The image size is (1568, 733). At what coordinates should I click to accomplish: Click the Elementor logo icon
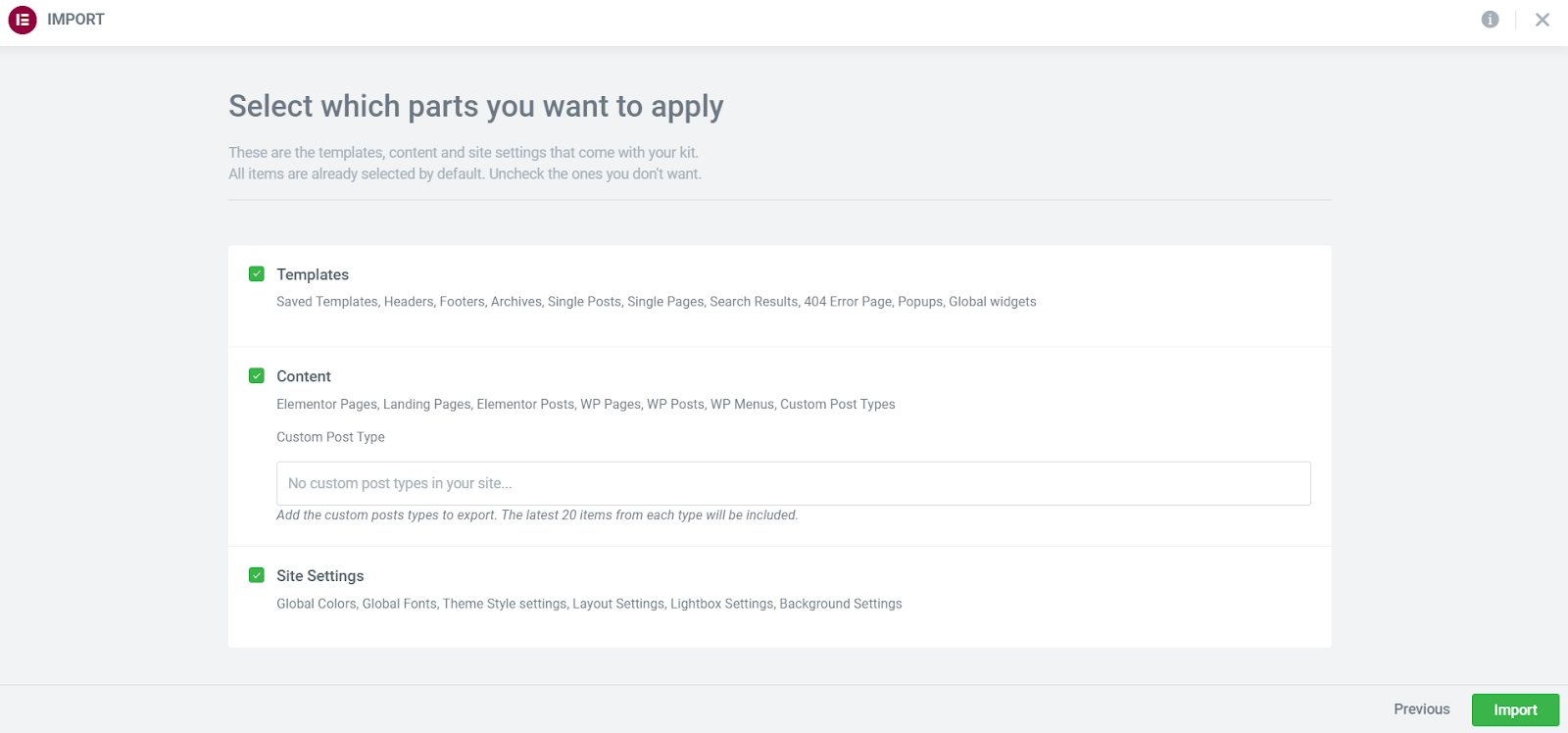pyautogui.click(x=23, y=20)
